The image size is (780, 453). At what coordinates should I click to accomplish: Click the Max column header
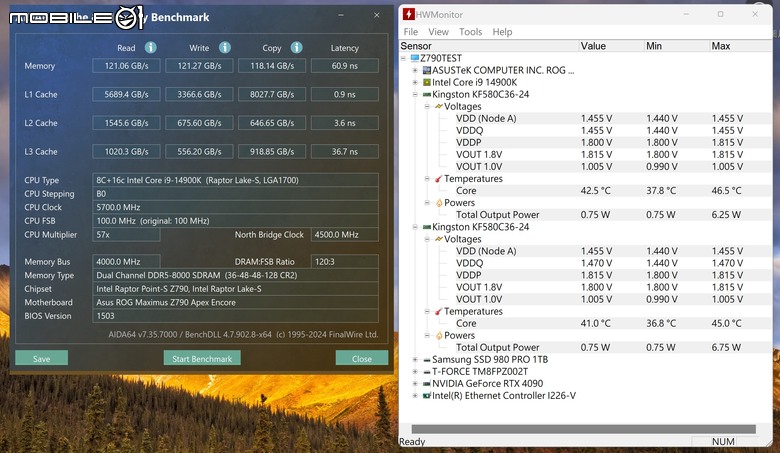(741, 46)
